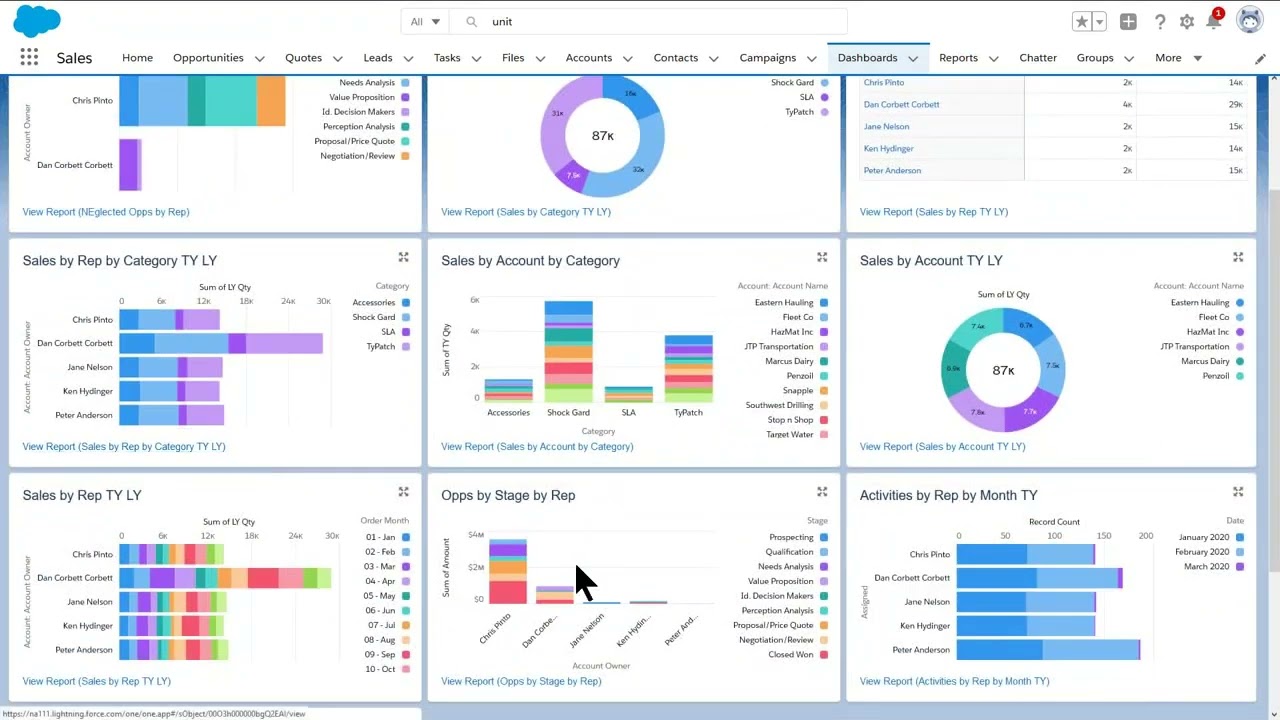Viewport: 1280px width, 720px height.
Task: Expand the Activities by Rep by Month chart
Action: pos(1238,492)
